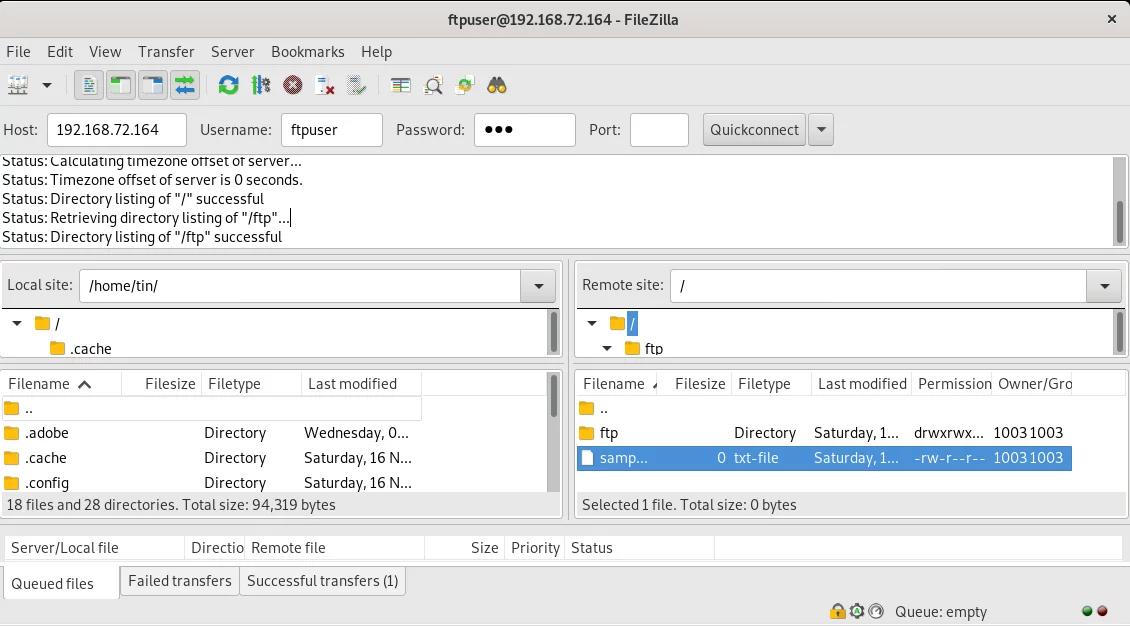Toggle transfer queue display
The width and height of the screenshot is (1130, 626).
click(x=185, y=86)
